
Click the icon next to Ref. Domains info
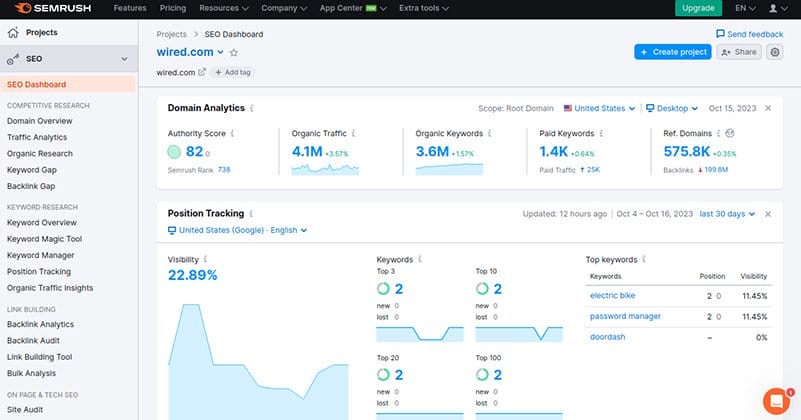tap(730, 133)
